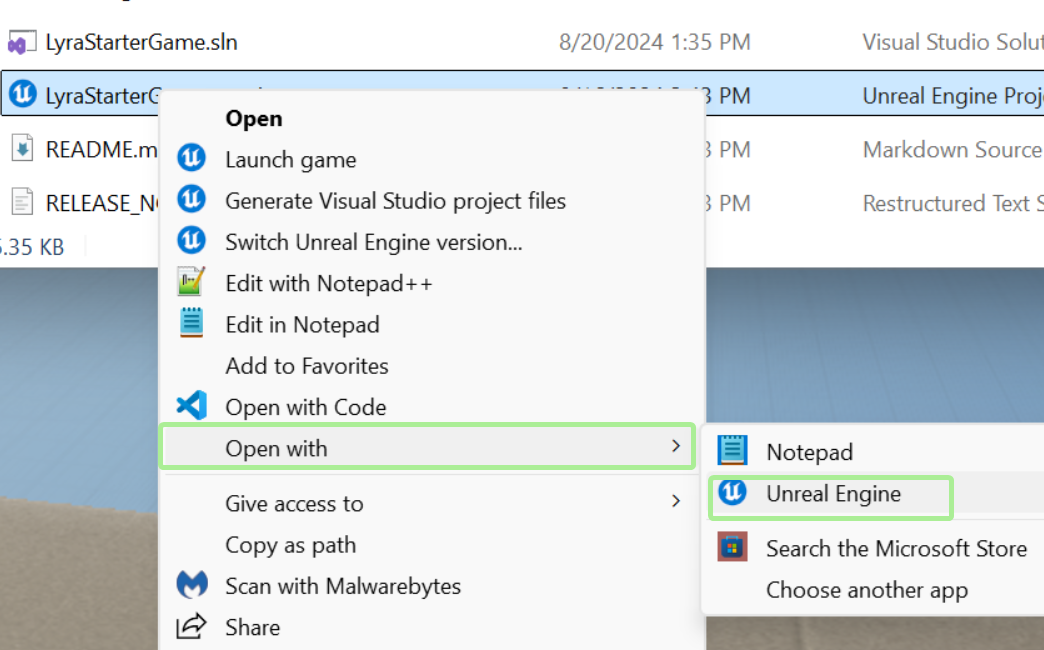Select Open with Code
The width and height of the screenshot is (1044, 650).
pyautogui.click(x=306, y=408)
